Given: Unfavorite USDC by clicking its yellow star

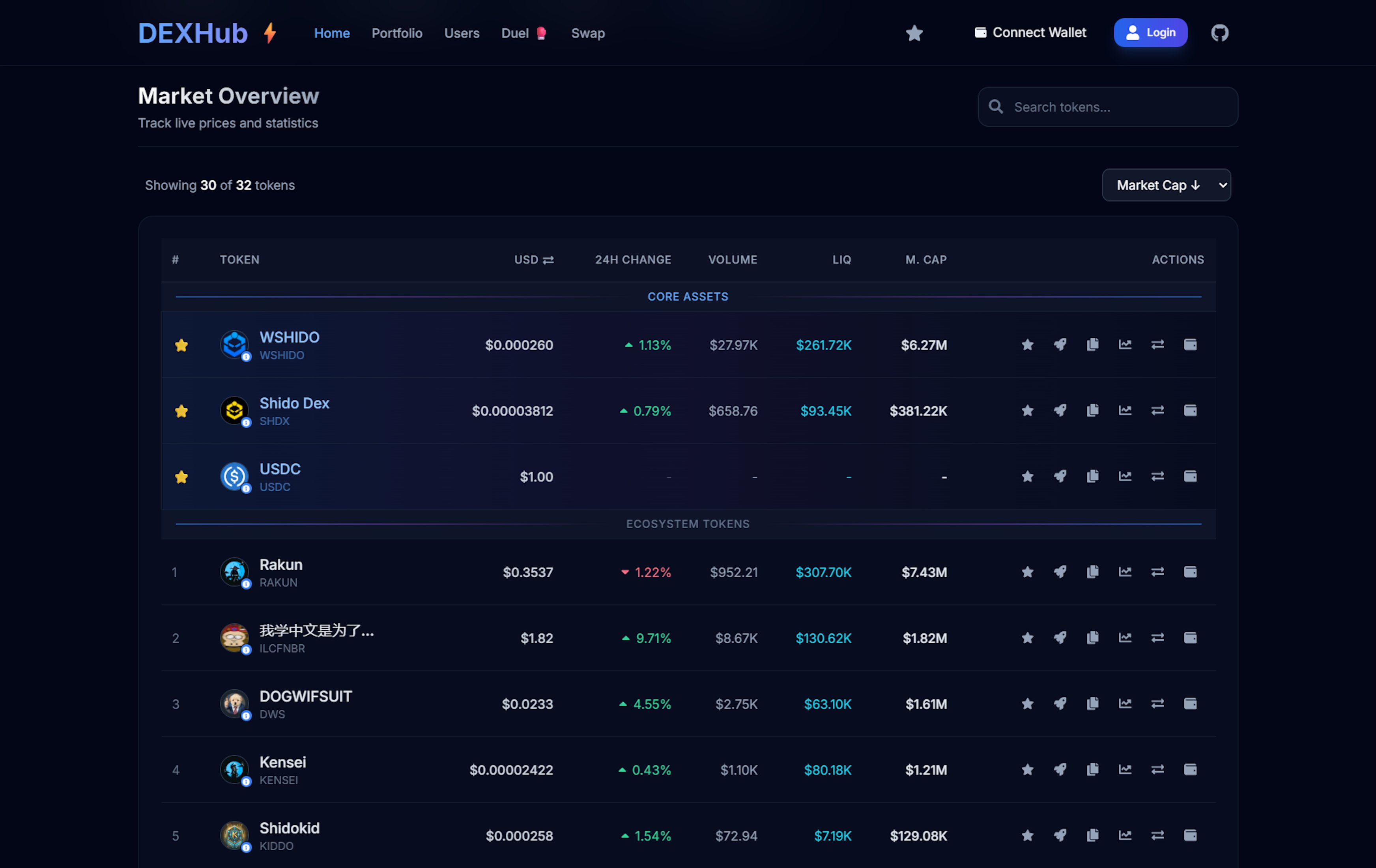Looking at the screenshot, I should pyautogui.click(x=182, y=477).
